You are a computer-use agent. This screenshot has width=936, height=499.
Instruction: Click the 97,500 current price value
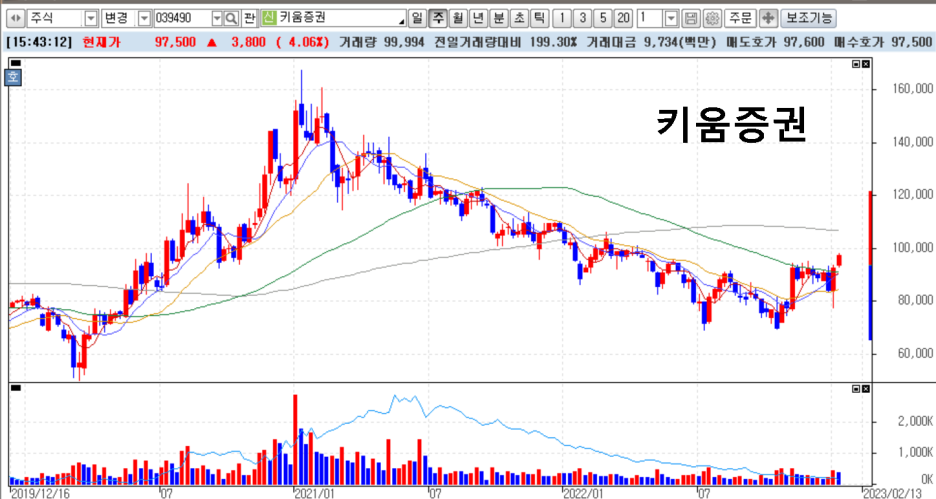click(x=175, y=42)
